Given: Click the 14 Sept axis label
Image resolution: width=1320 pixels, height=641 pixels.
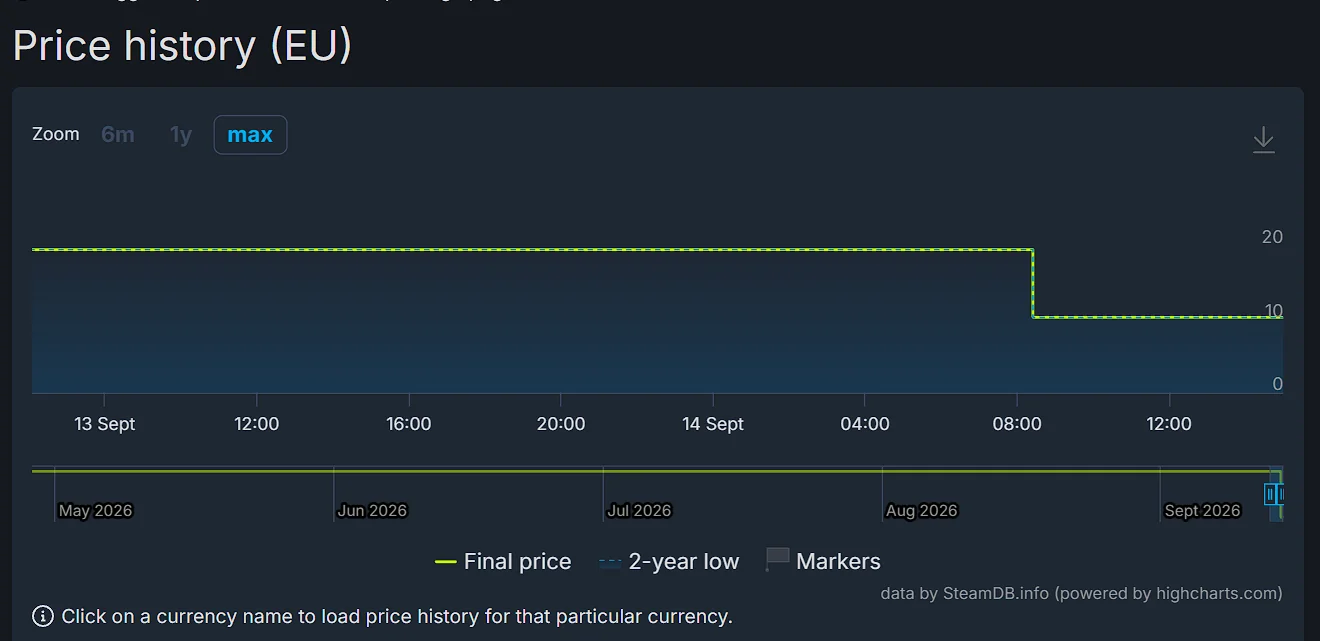Looking at the screenshot, I should pos(712,424).
